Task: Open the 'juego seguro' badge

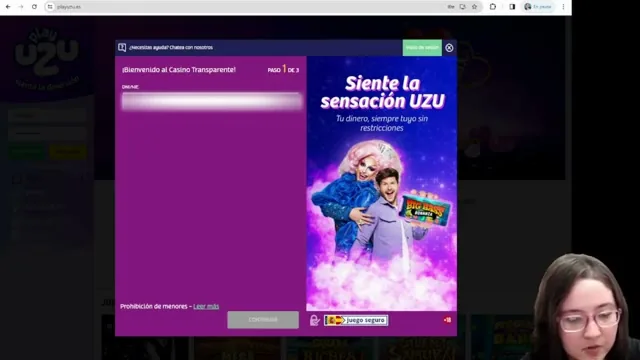Action: [x=356, y=320]
